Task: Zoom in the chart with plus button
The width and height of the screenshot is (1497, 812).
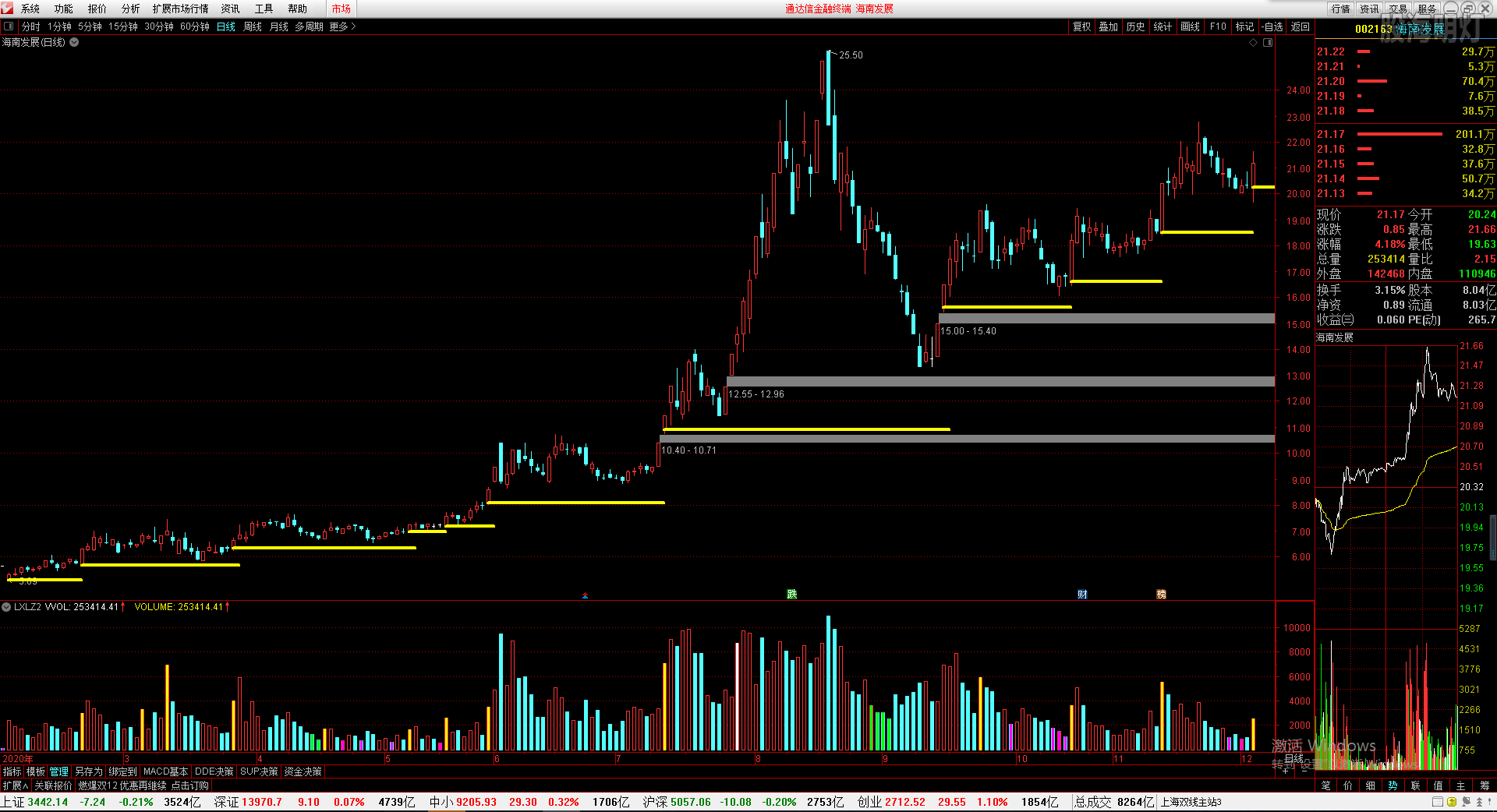Action: coord(1286,771)
